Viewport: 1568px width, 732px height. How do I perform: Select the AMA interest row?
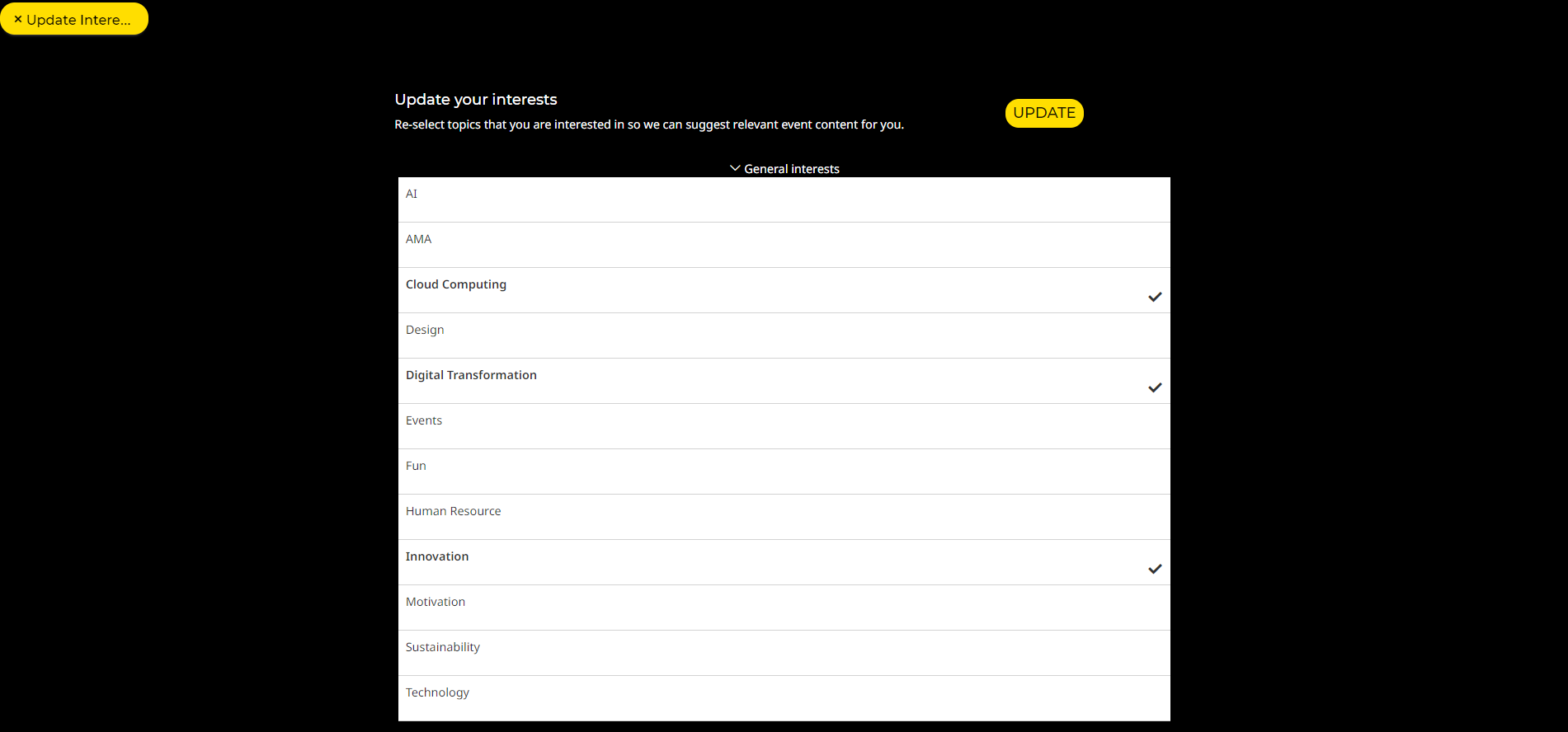(x=418, y=239)
